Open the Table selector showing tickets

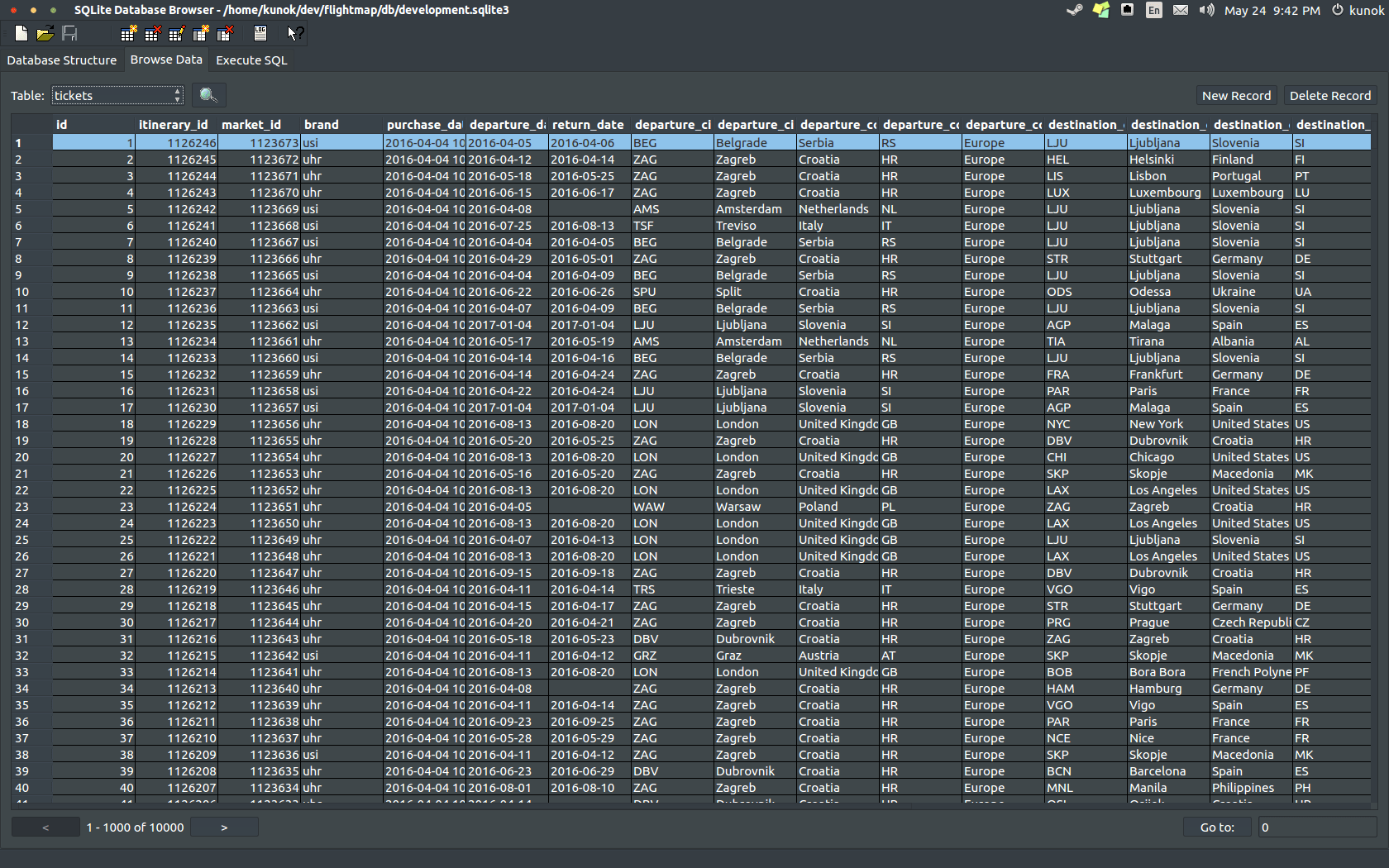(117, 95)
